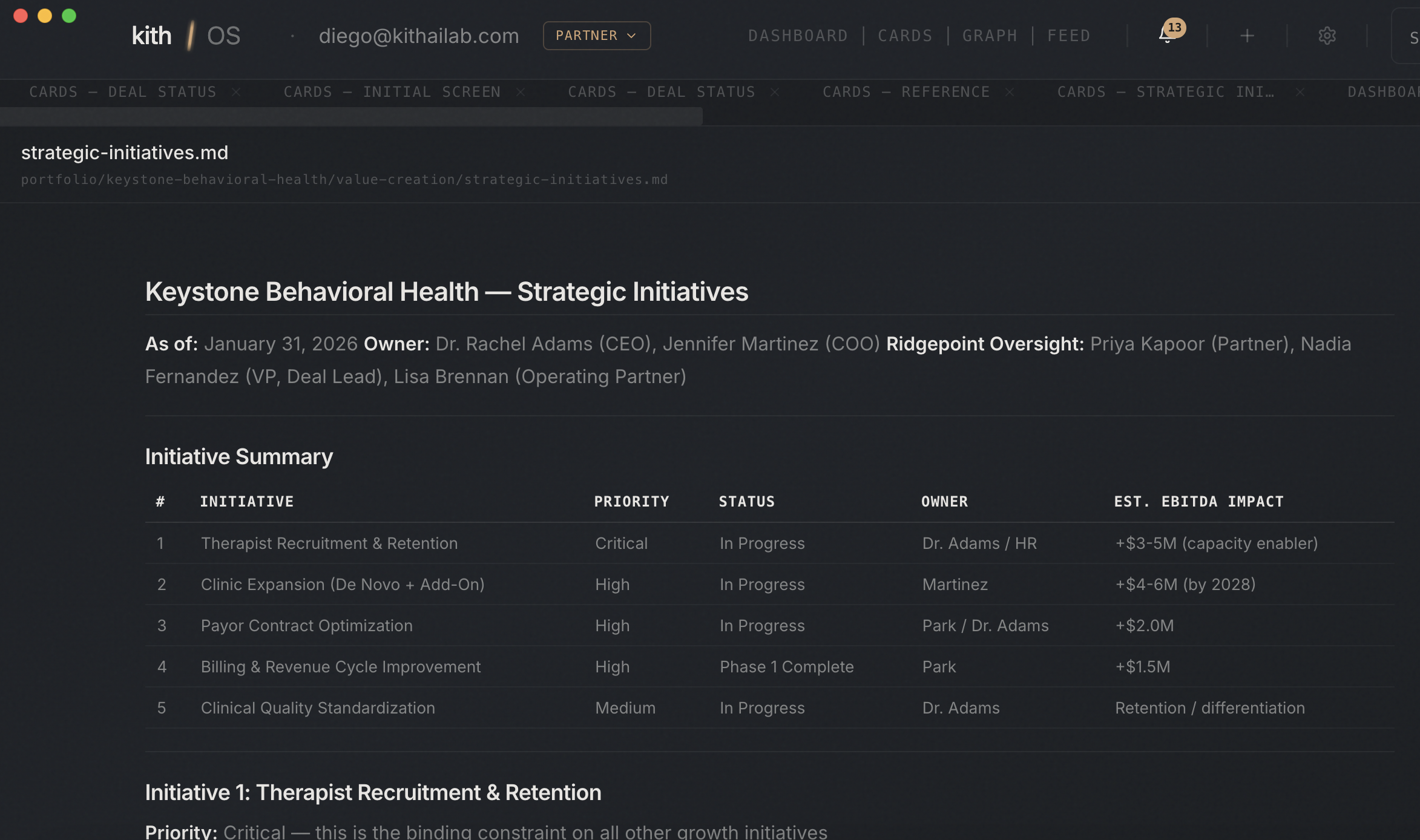This screenshot has width=1420, height=840.
Task: Open the notifications bell with 13 alerts
Action: (x=1165, y=35)
